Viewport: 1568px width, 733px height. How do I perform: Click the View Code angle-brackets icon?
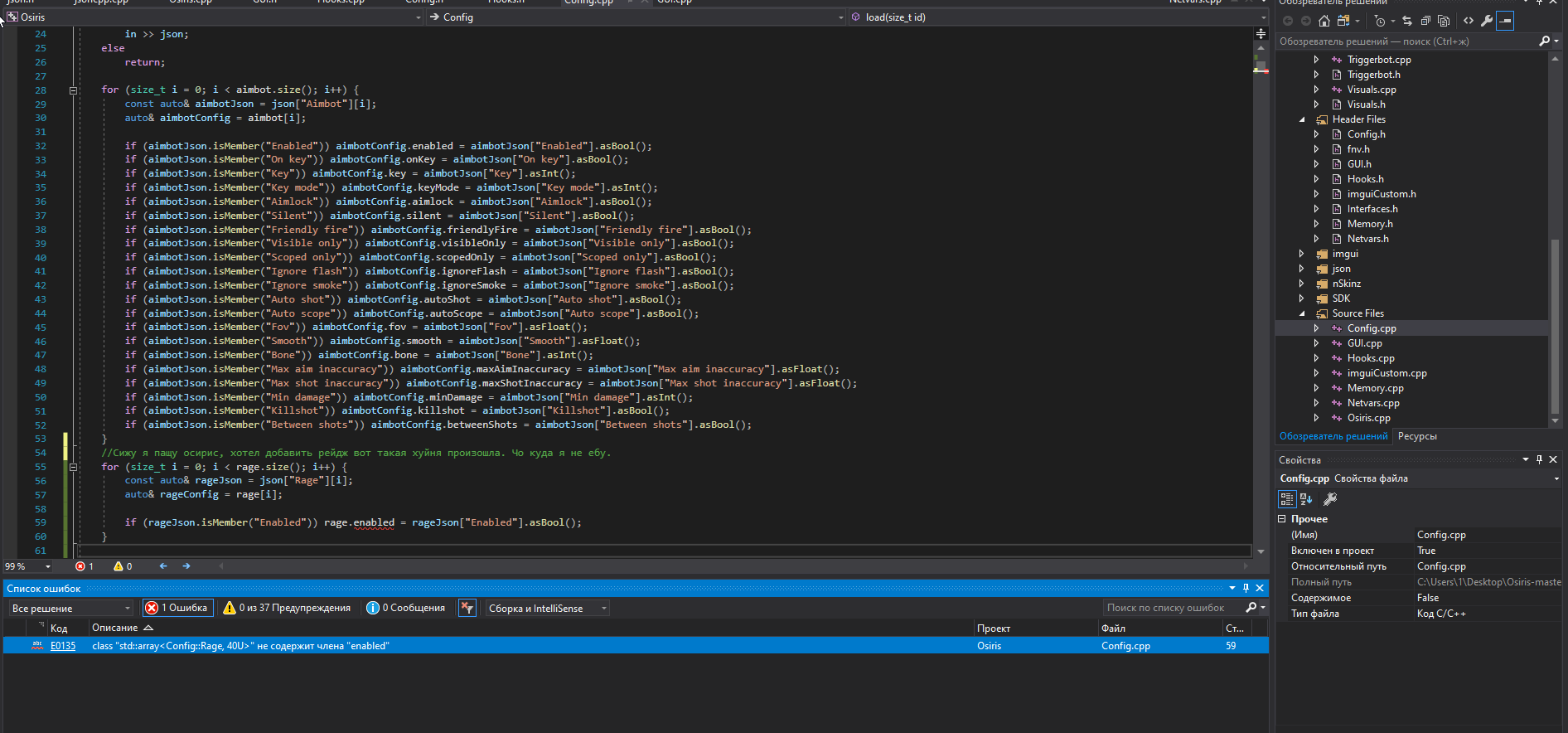1469,21
